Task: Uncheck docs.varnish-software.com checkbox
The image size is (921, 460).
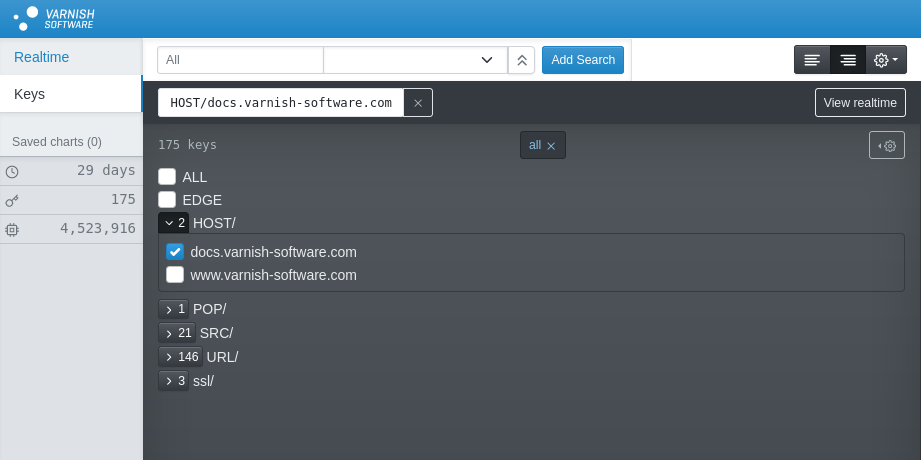Action: click(x=175, y=252)
